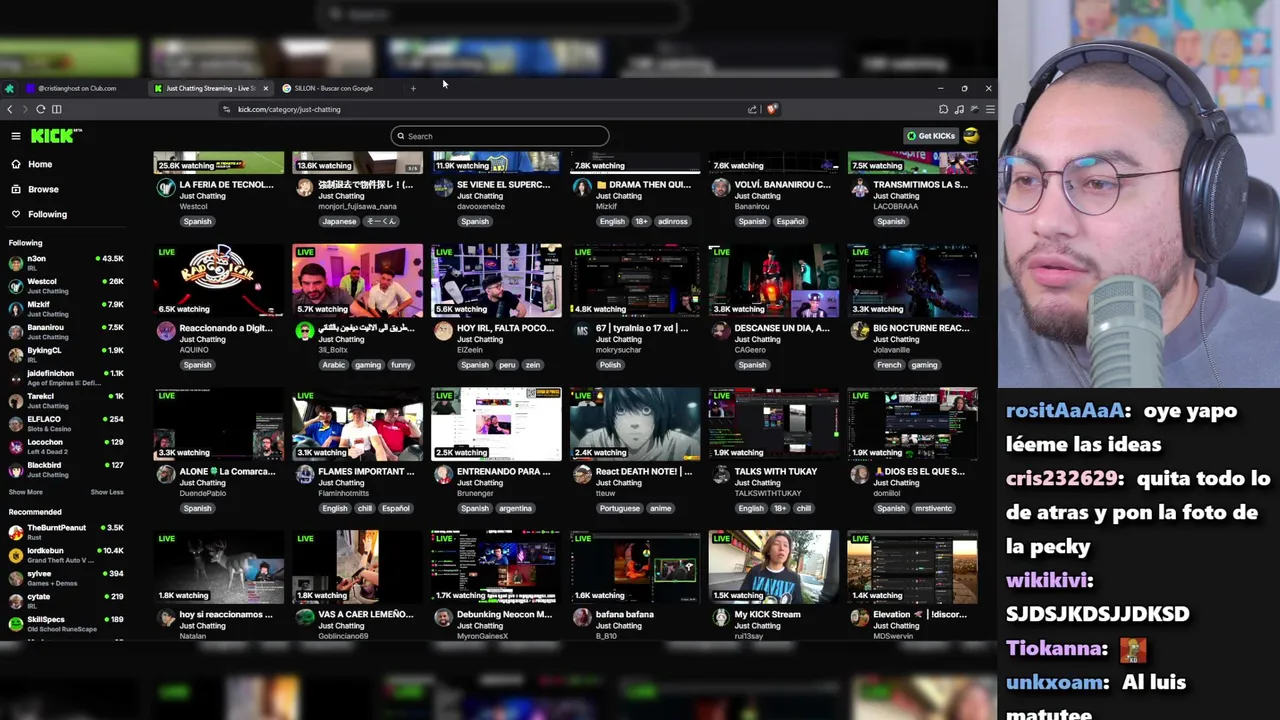Click the ElZeein streamer avatar
Image resolution: width=1280 pixels, height=720 pixels.
[x=443, y=331]
